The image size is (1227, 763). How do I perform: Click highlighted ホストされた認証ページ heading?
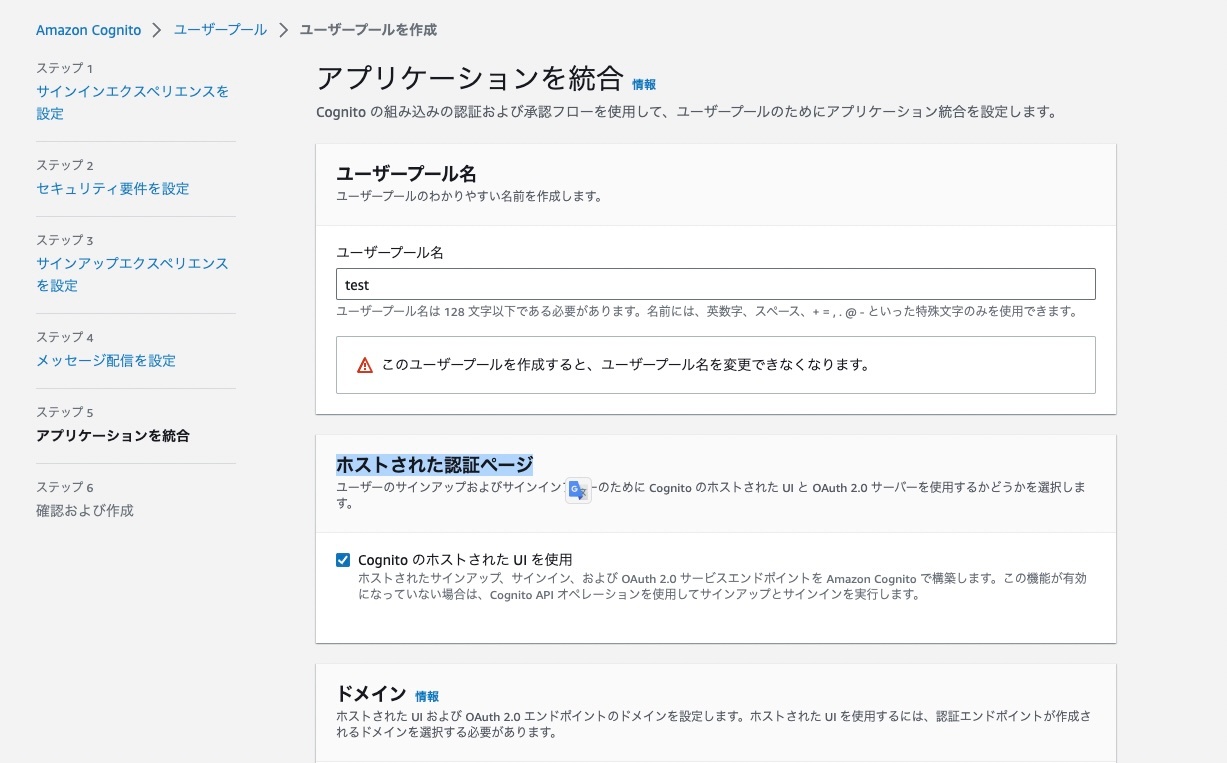434,465
